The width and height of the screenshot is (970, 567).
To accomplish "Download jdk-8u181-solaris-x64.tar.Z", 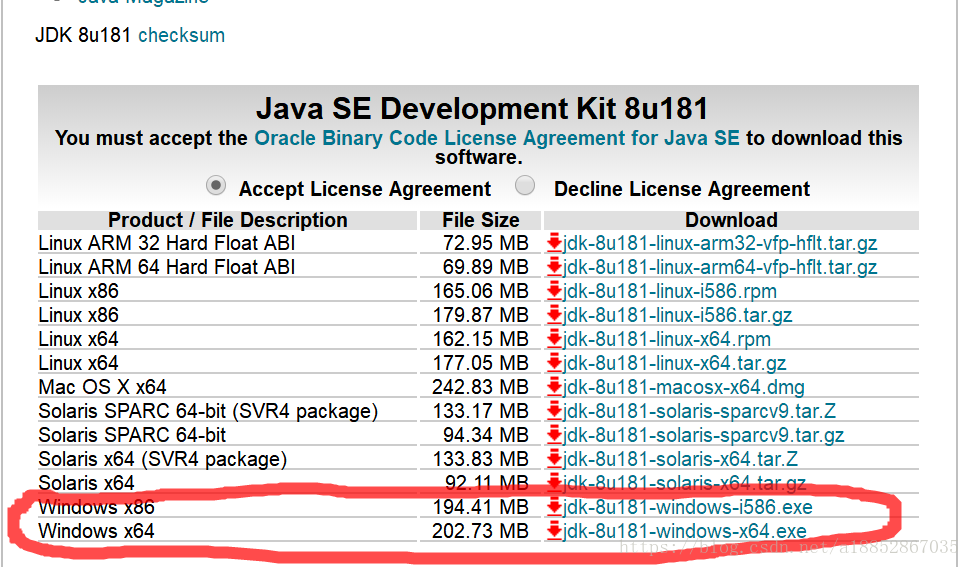I will (680, 459).
